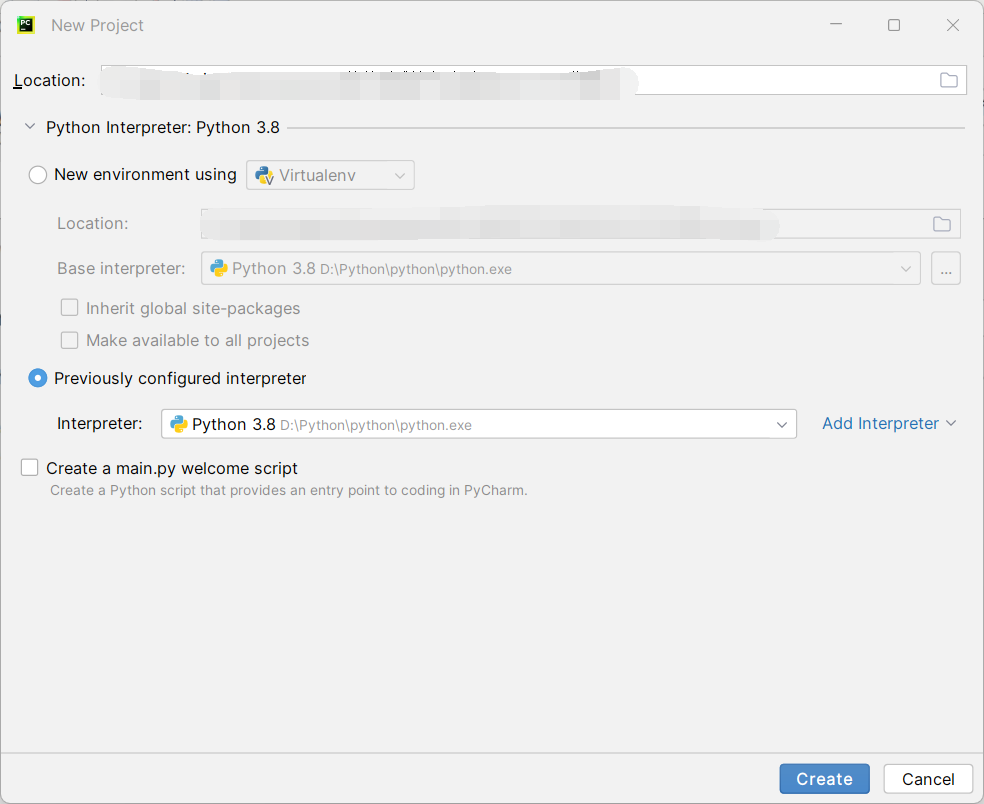Screen dimensions: 984x804
Task: Check Make available to all projects
Action: coord(70,340)
